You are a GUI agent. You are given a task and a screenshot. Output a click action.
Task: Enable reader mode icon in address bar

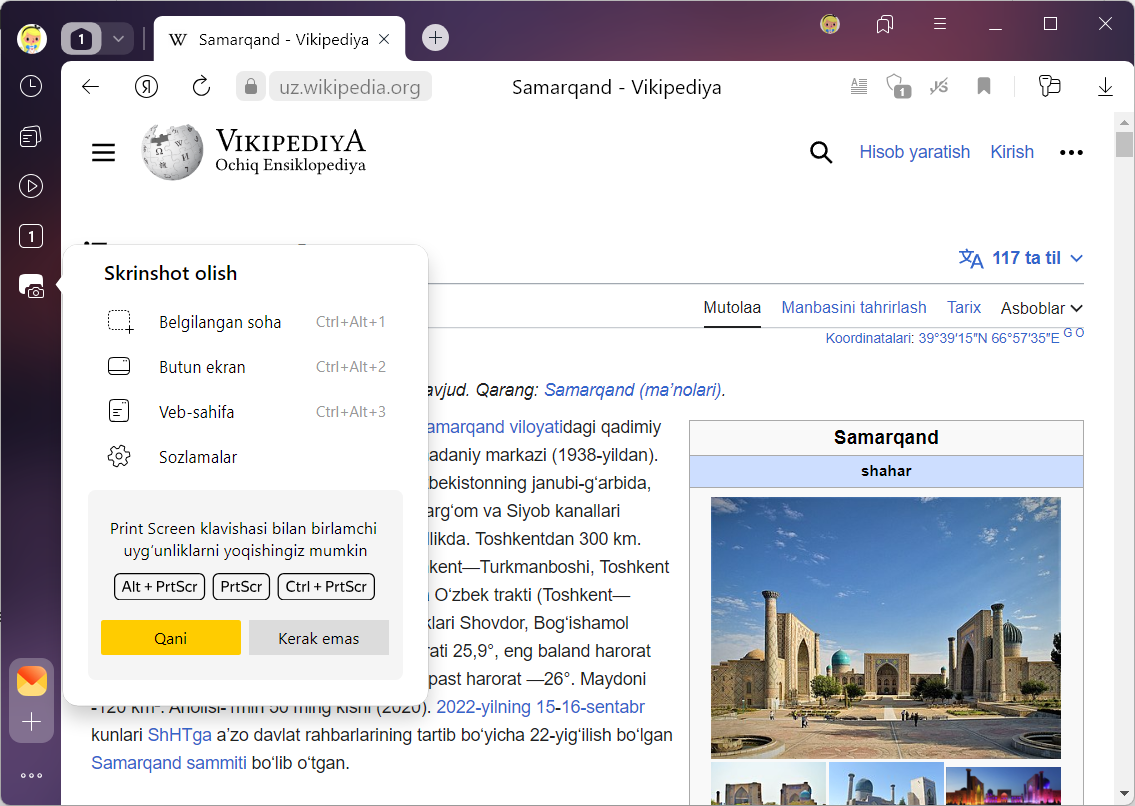858,87
